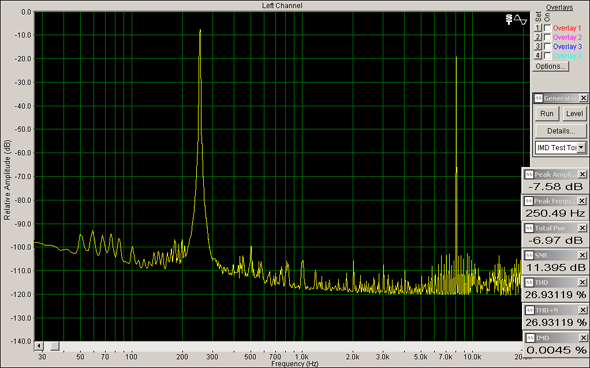Open generator Details button

click(x=561, y=131)
